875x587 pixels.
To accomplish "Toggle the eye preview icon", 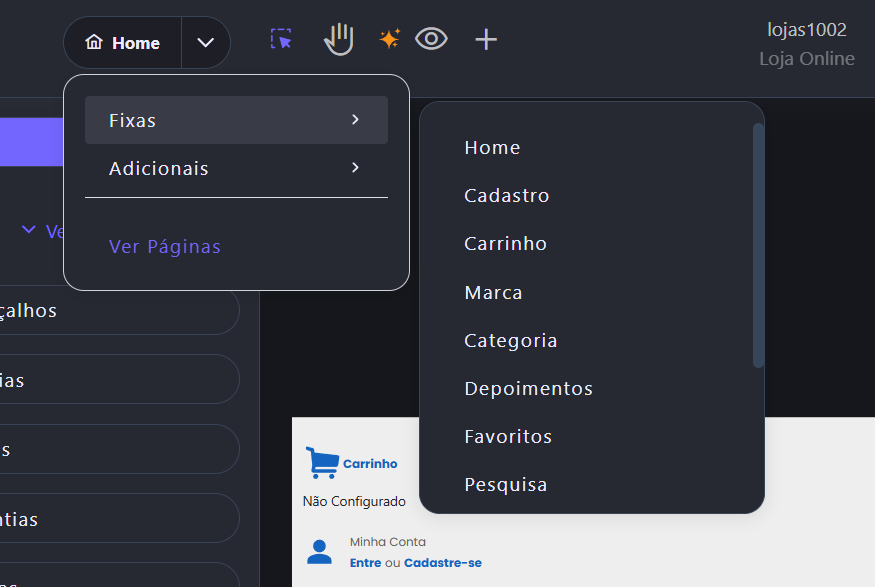I will coord(431,39).
